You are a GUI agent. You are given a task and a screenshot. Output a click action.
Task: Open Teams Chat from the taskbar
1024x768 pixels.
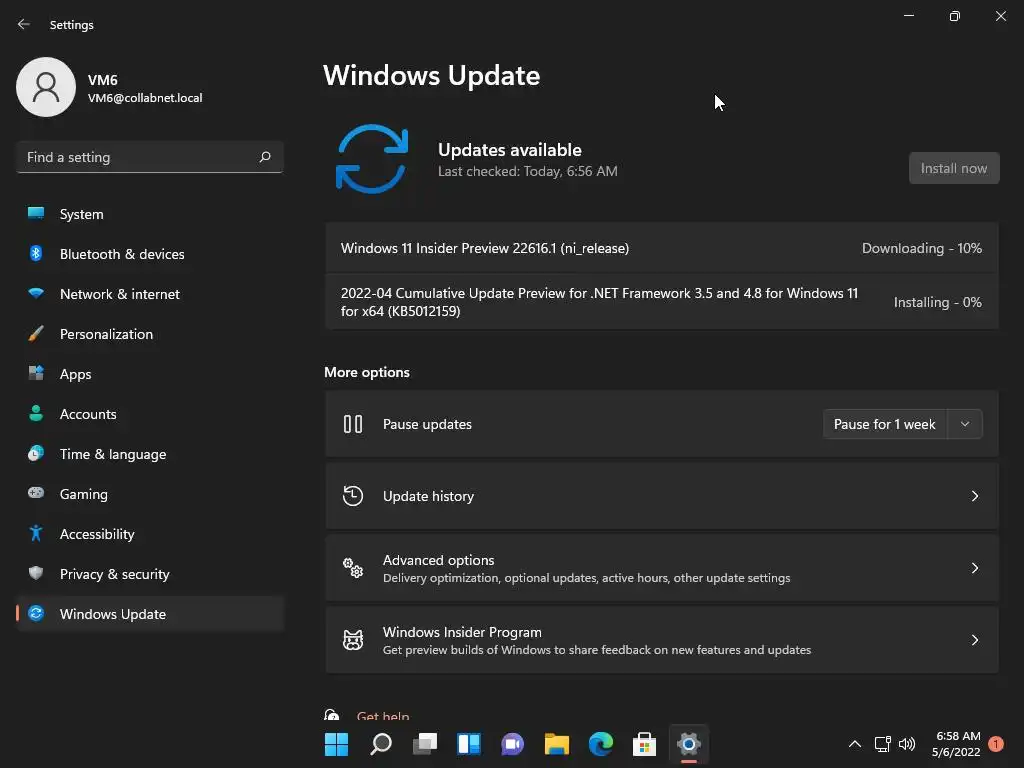(x=513, y=744)
